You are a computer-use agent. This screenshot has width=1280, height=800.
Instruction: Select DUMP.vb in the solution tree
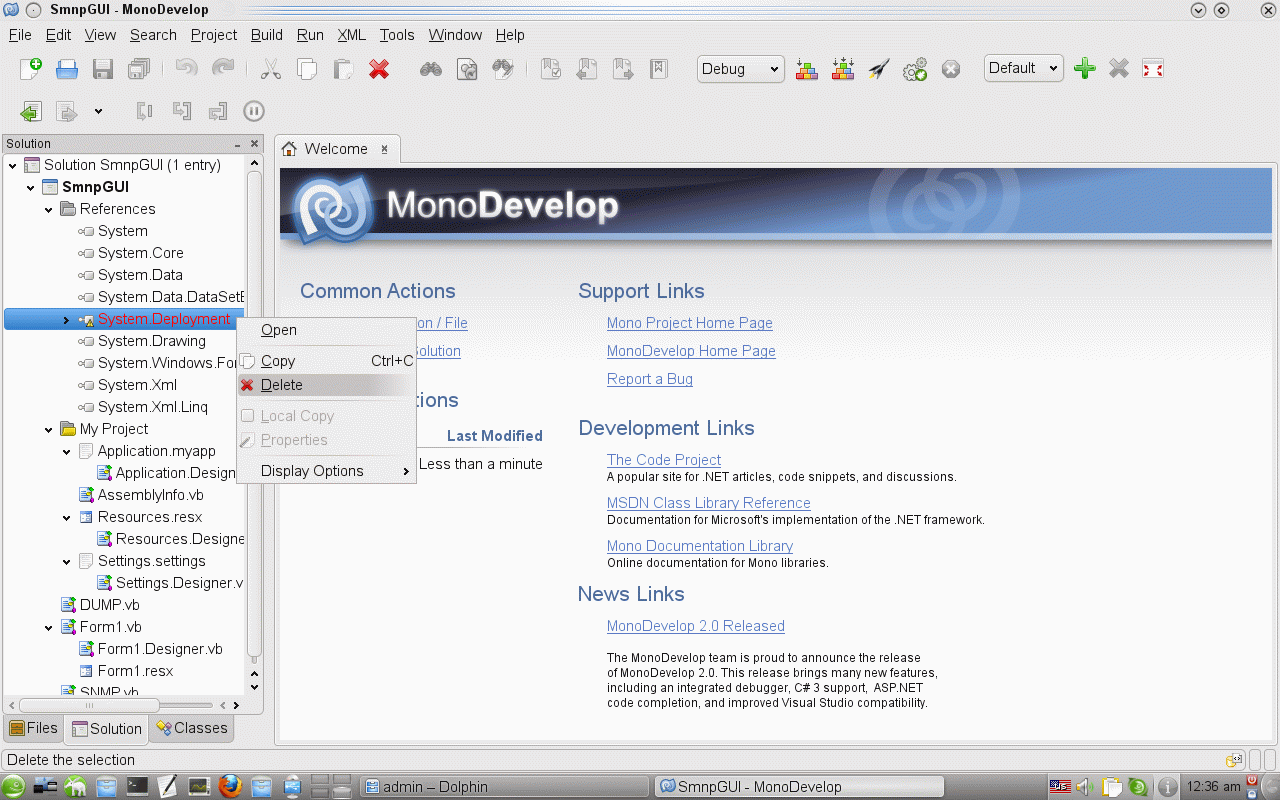(x=110, y=605)
